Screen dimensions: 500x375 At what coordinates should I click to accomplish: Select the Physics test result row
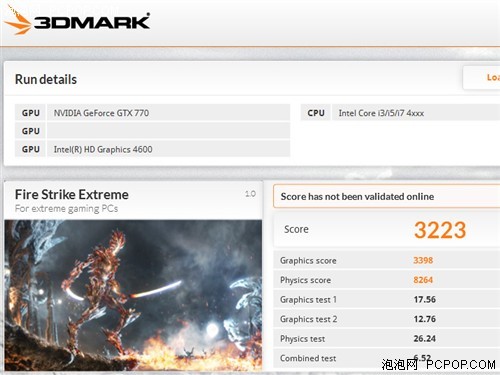point(387,339)
